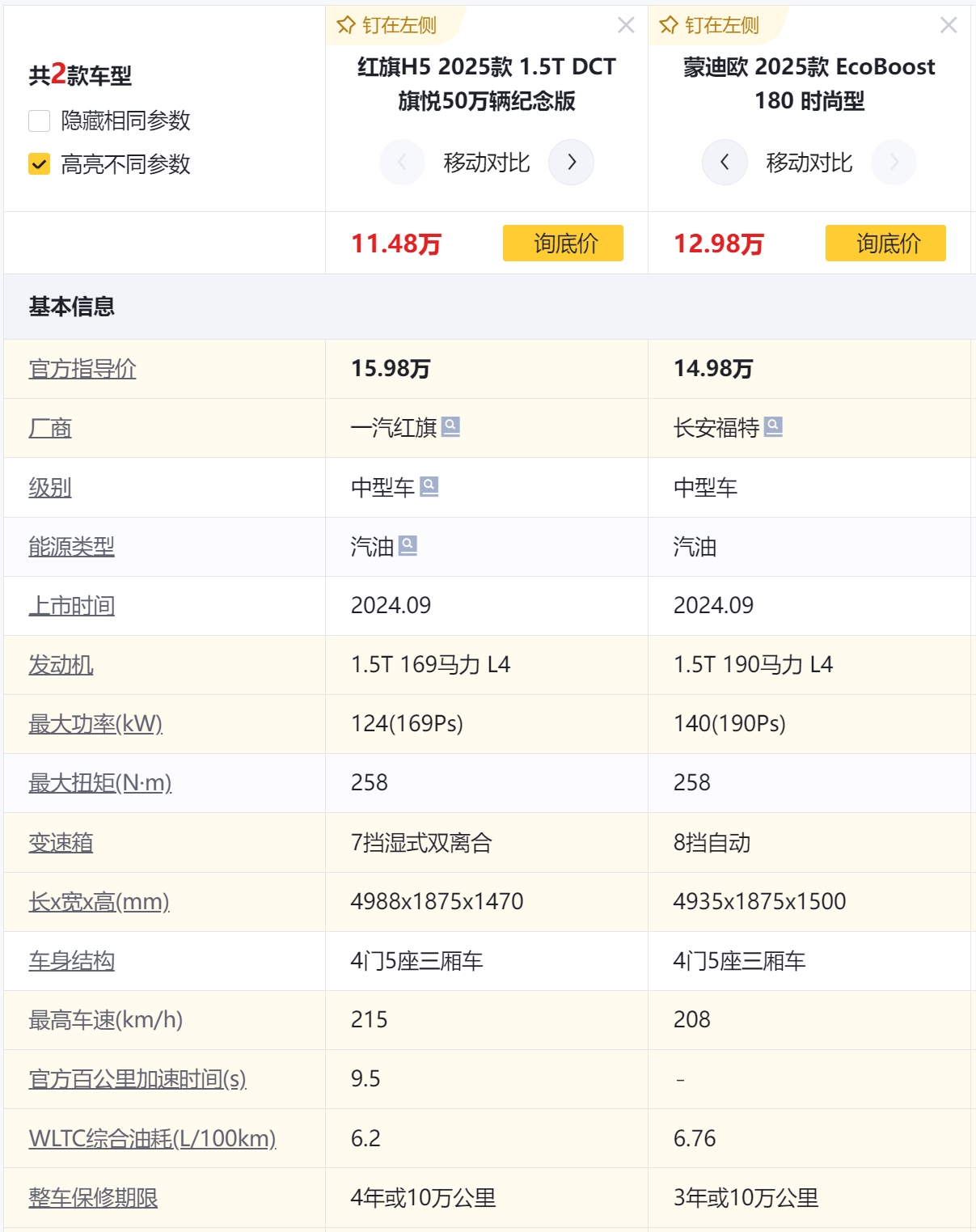This screenshot has height=1232, width=976.
Task: Click the 4935x1875x1500 dimensions value
Action: [x=760, y=902]
